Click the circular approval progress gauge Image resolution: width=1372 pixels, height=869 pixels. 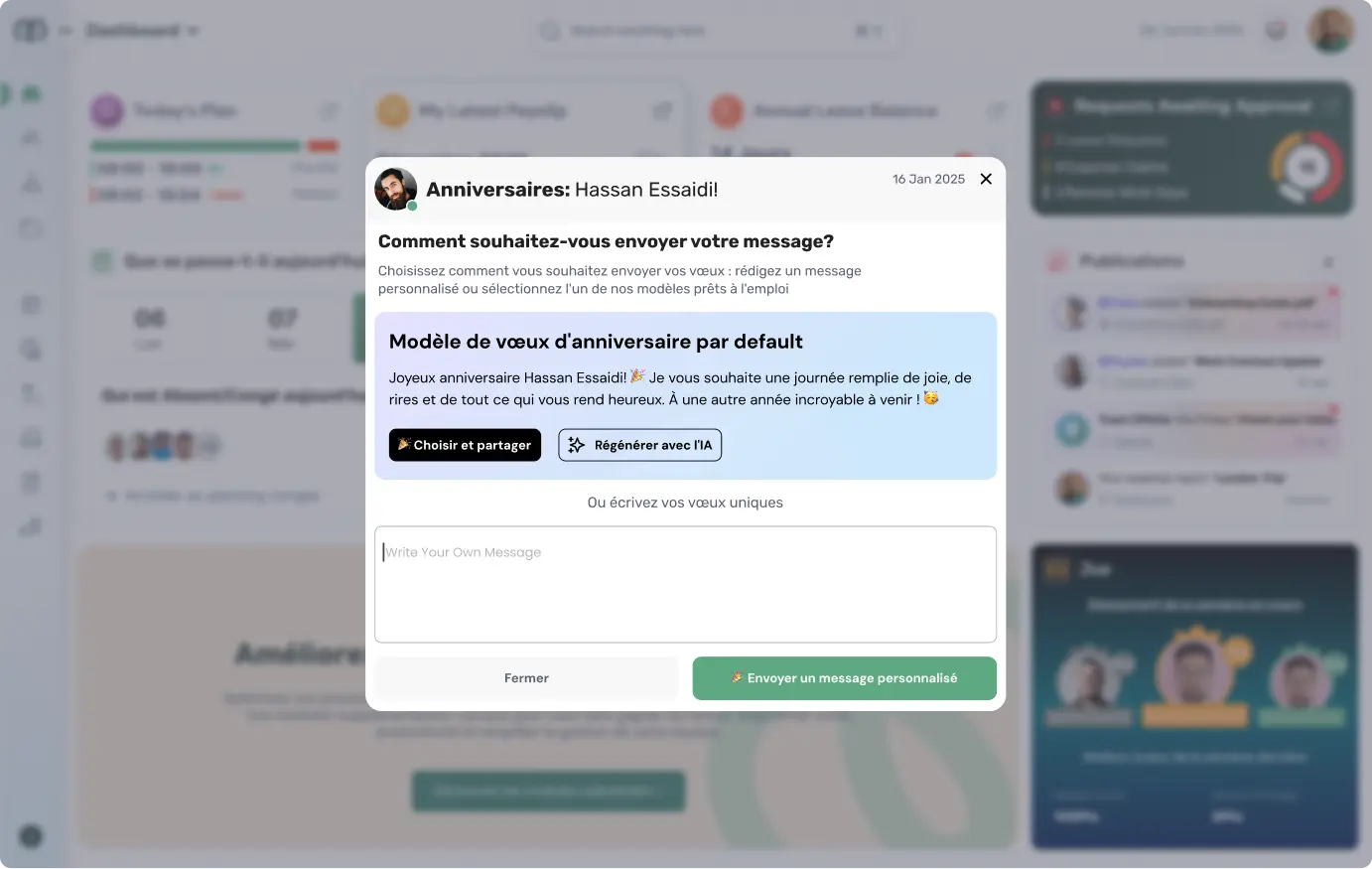1307,166
